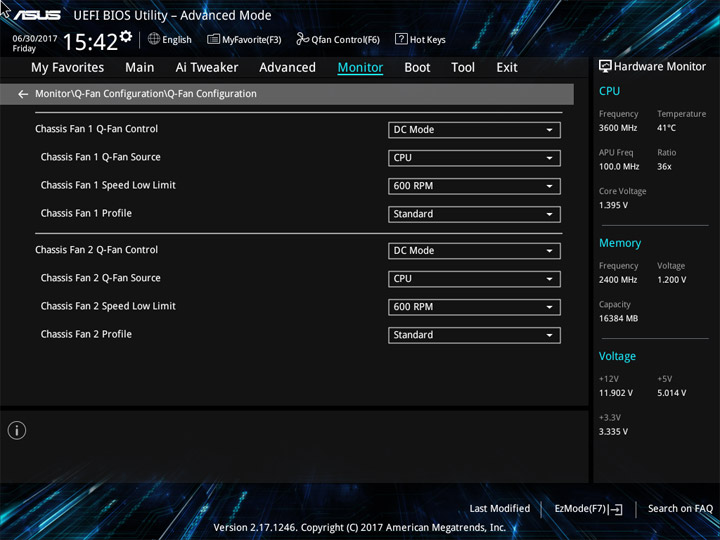The height and width of the screenshot is (540, 720).
Task: Click the 3600 MHz CPU frequency value
Action: (618, 128)
